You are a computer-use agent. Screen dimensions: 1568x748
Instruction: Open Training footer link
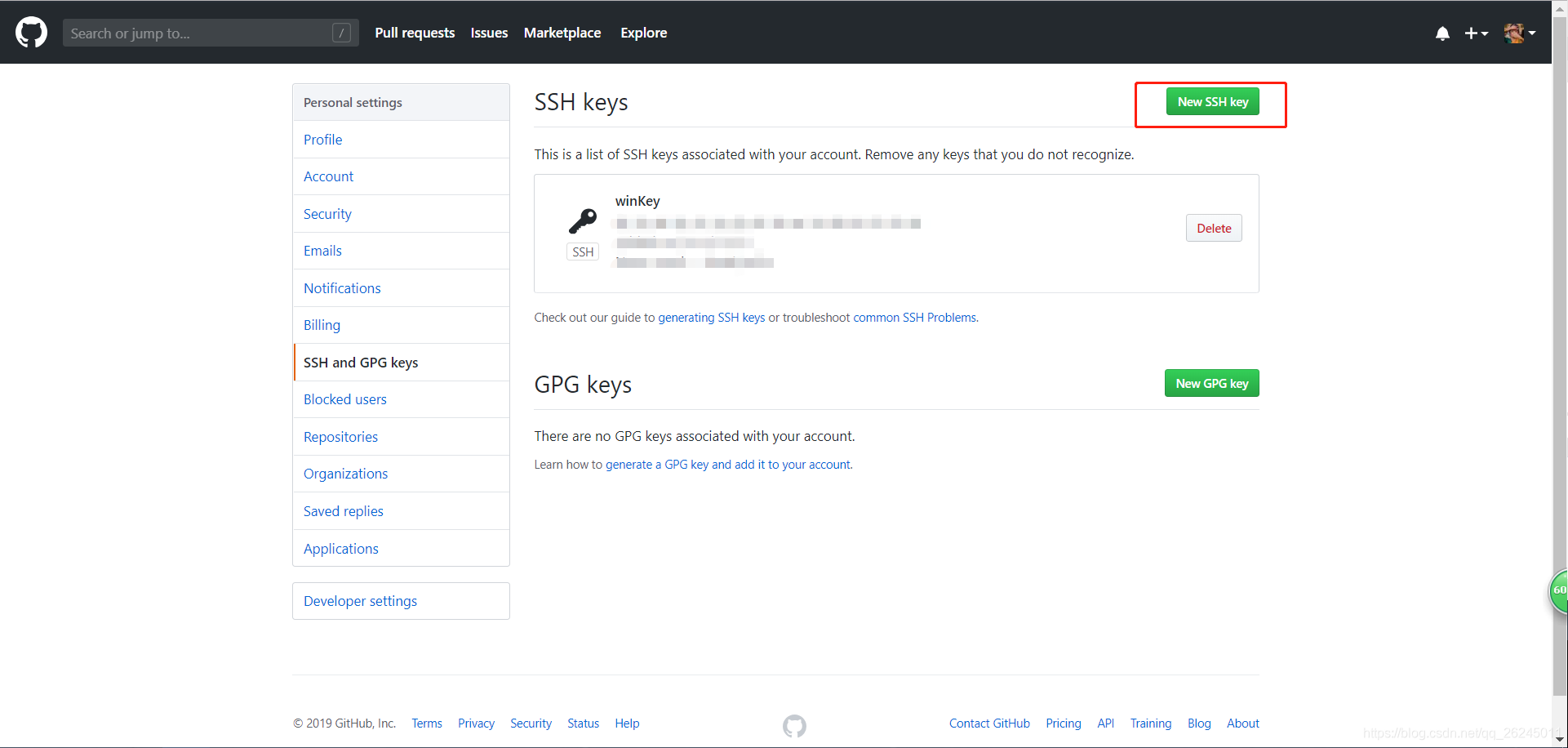[1150, 724]
